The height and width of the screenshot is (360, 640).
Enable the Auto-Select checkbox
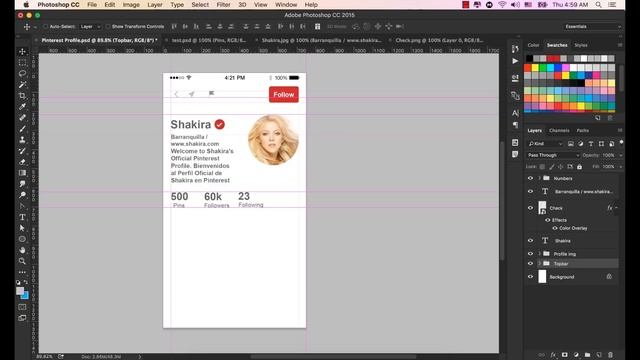click(46, 27)
